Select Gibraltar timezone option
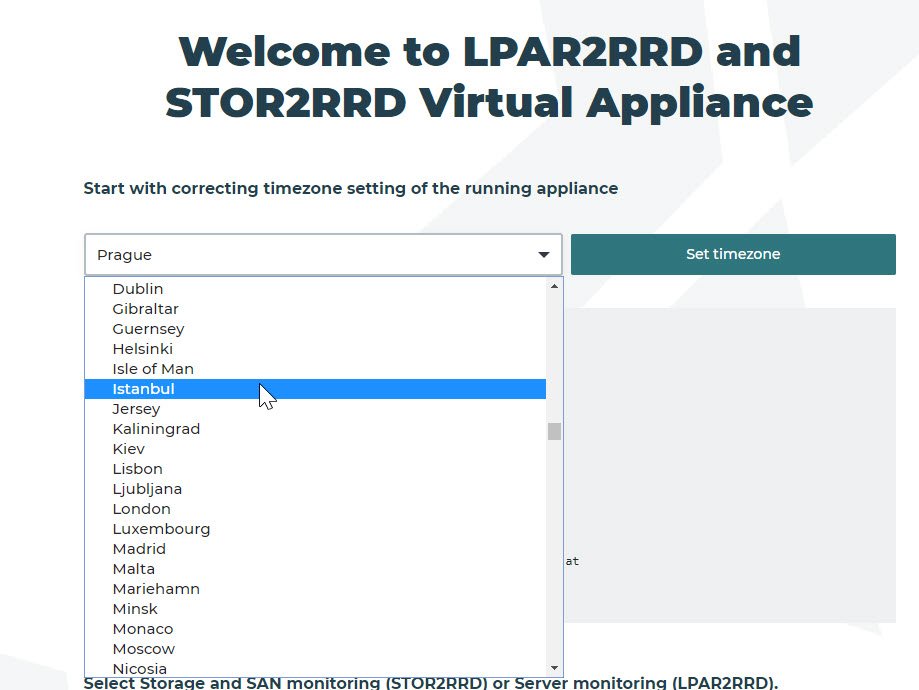 point(146,309)
